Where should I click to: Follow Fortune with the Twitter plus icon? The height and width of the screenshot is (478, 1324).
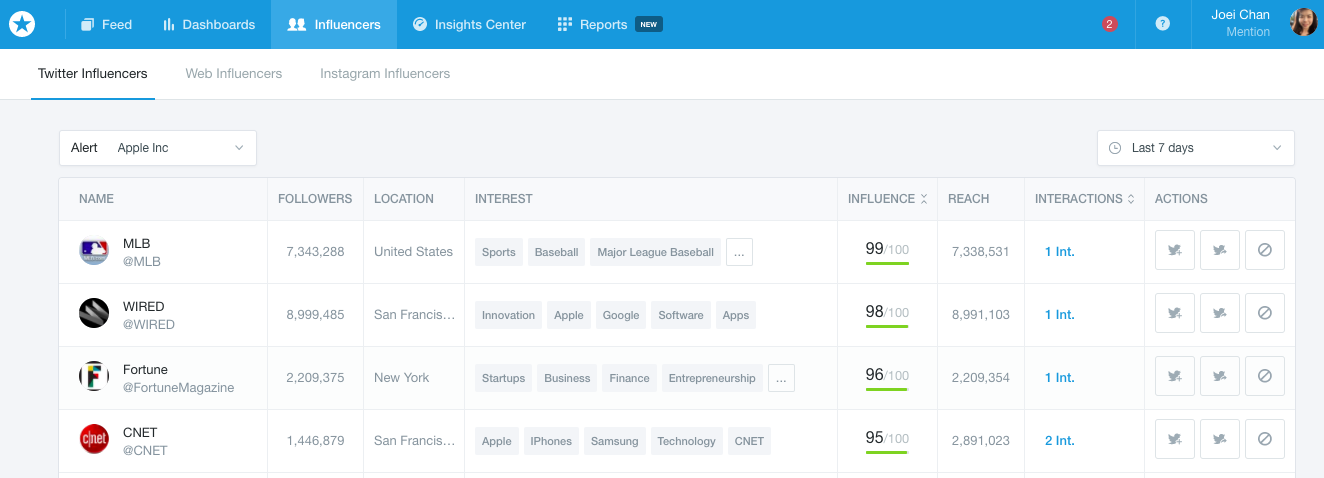(x=1175, y=377)
